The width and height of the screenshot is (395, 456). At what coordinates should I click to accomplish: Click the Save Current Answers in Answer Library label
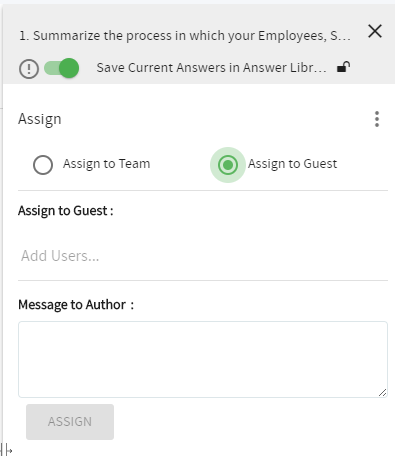212,68
